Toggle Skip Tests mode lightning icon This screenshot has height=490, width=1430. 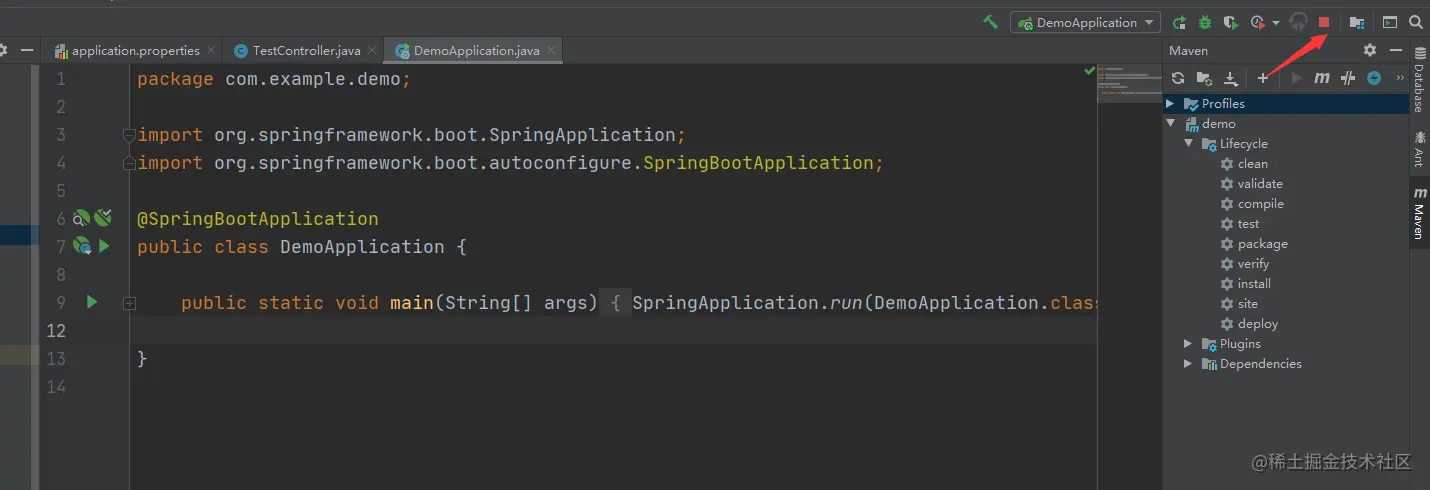click(x=1374, y=78)
